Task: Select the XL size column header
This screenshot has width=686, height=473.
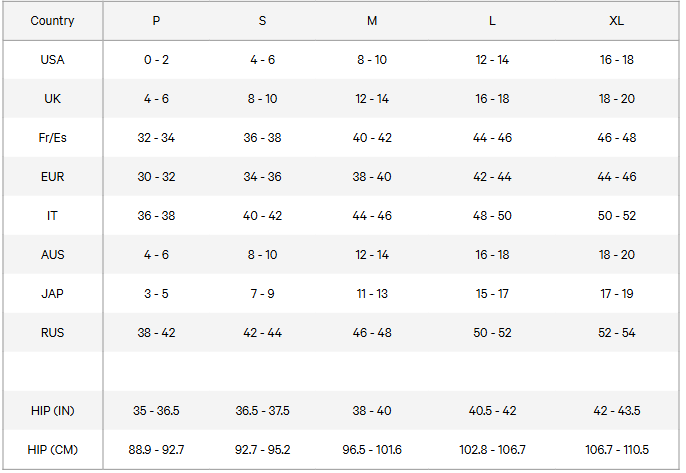Action: pos(617,21)
